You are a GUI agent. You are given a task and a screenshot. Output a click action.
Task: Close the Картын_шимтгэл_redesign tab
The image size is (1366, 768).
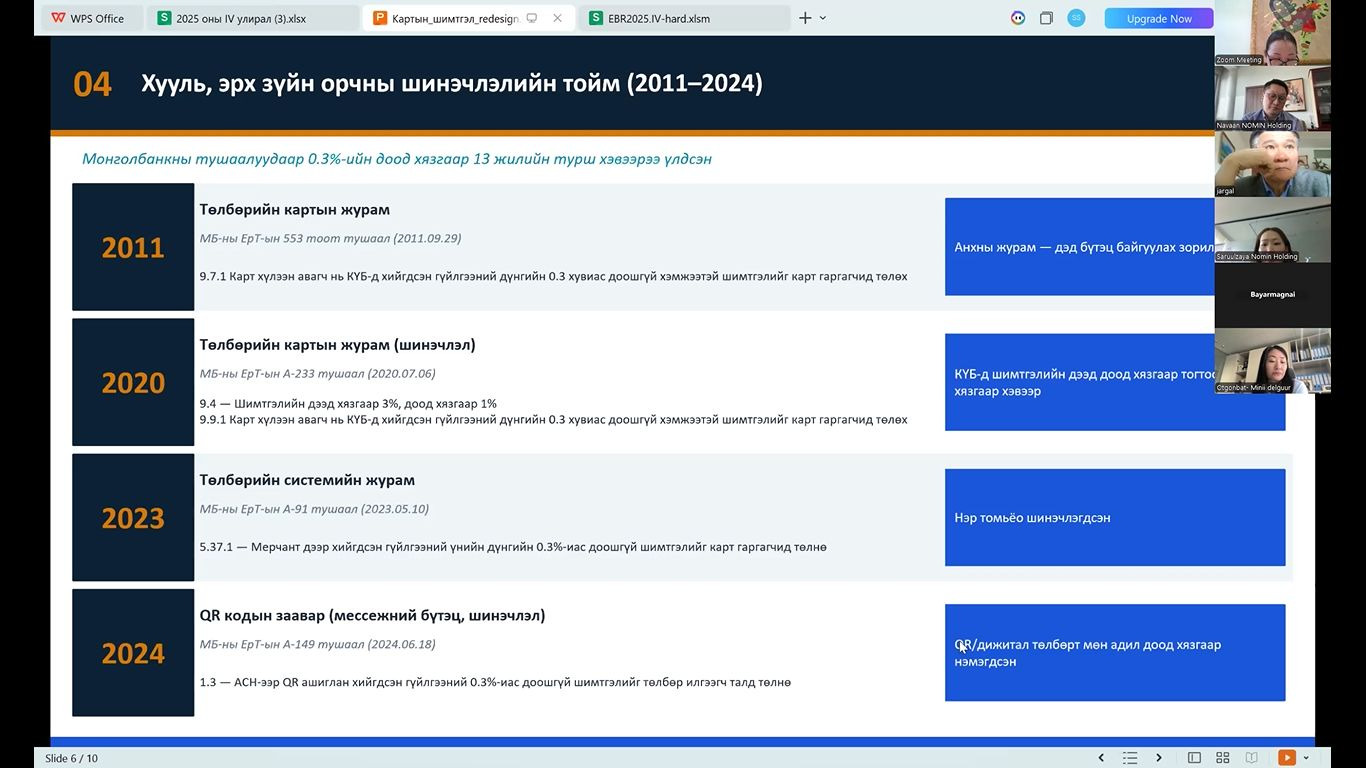coord(557,18)
